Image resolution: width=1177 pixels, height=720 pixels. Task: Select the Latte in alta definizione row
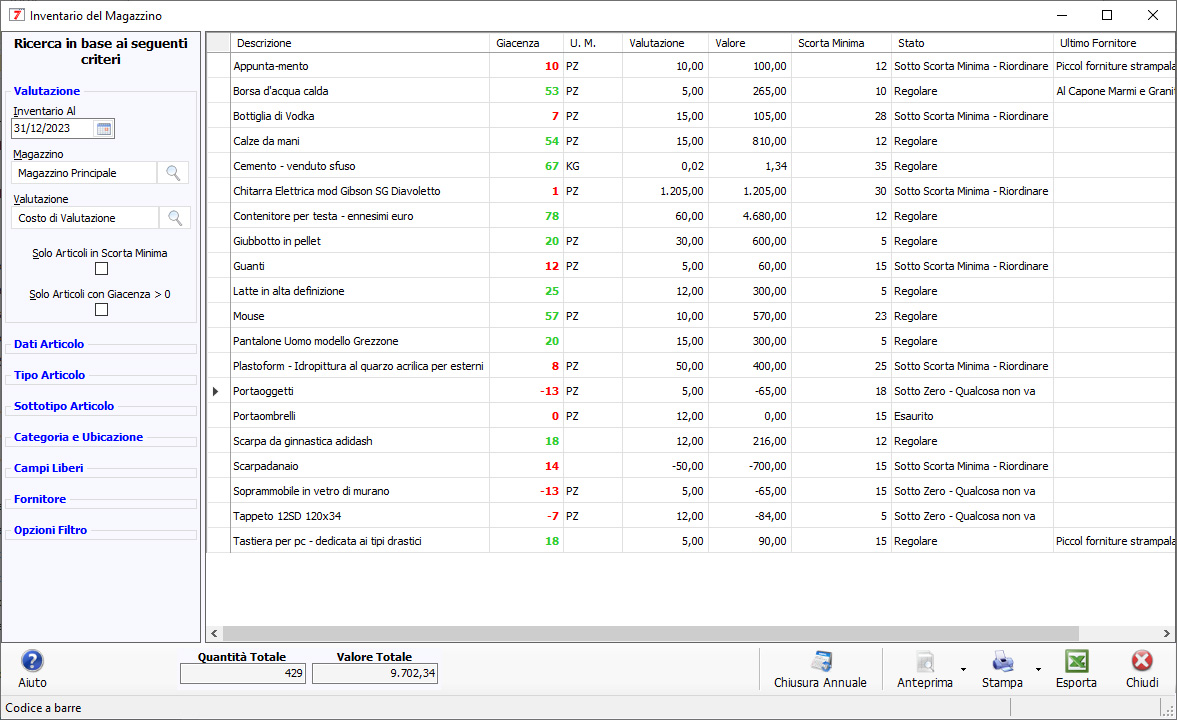pyautogui.click(x=691, y=291)
